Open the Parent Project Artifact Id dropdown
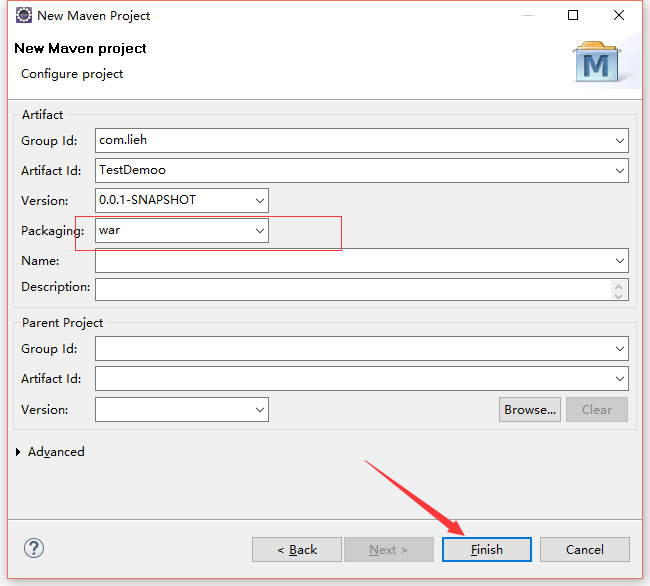This screenshot has width=650, height=586. (619, 378)
